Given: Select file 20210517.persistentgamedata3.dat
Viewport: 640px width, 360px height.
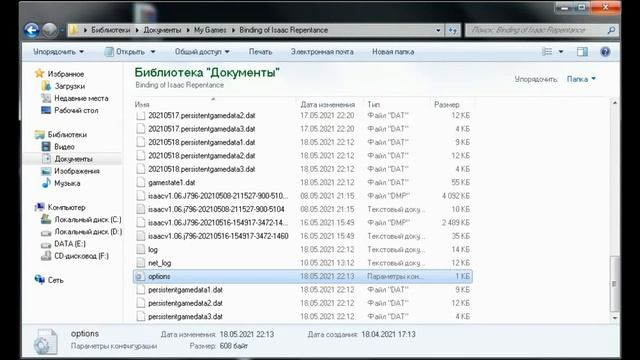Looking at the screenshot, I should tap(302, 129).
